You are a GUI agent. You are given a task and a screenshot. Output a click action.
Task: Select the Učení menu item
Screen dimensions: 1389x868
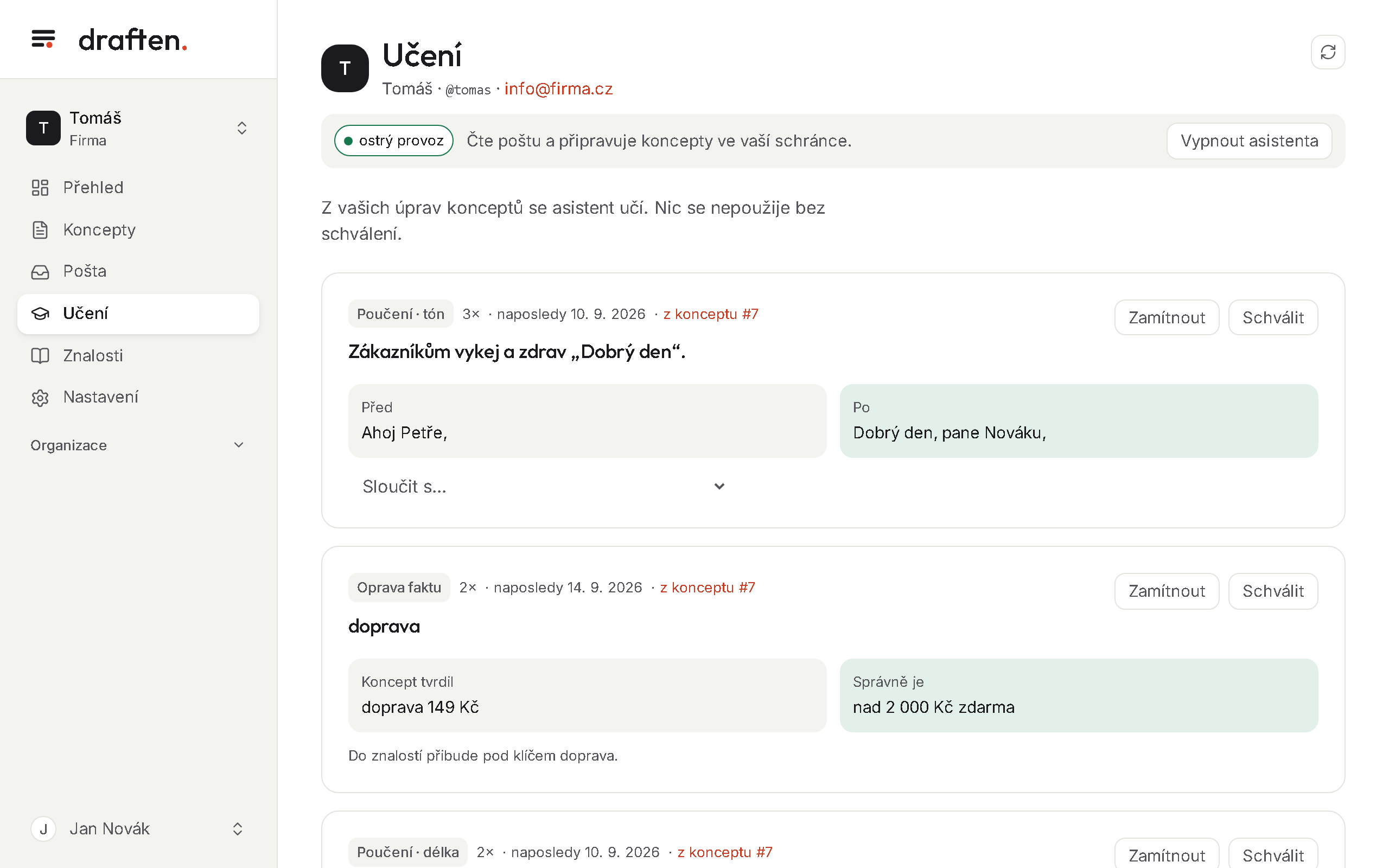pyautogui.click(x=138, y=314)
